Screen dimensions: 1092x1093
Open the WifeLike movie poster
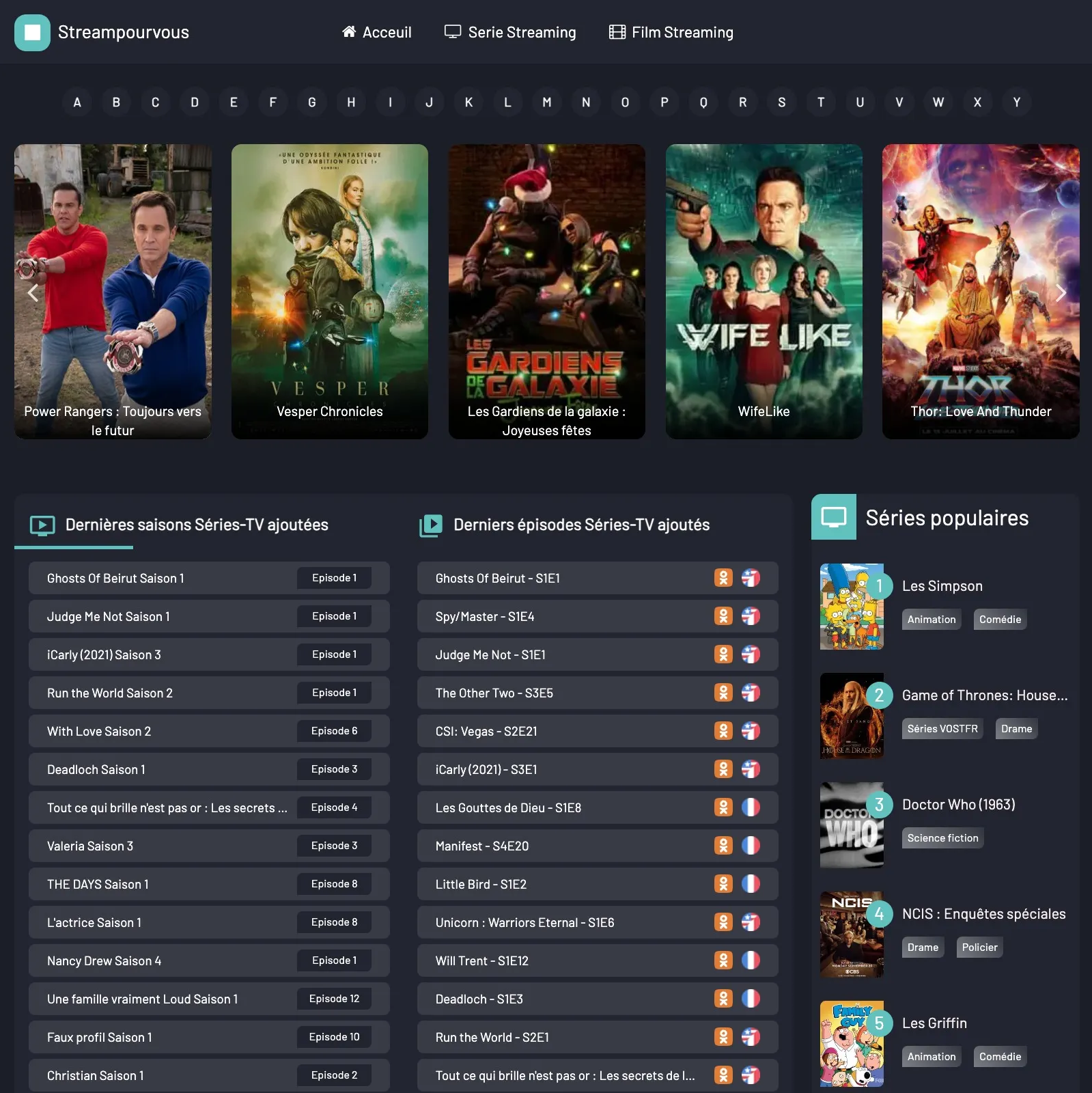764,292
